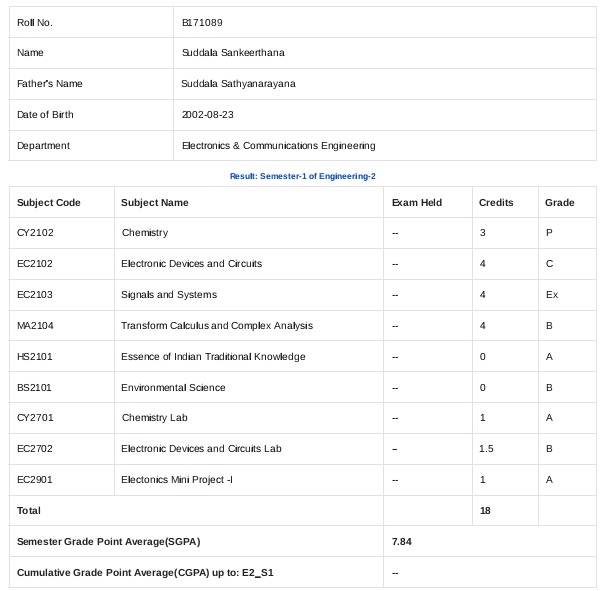Select Transform Calculus and Complex Analysis
The image size is (609, 591).
click(x=217, y=326)
